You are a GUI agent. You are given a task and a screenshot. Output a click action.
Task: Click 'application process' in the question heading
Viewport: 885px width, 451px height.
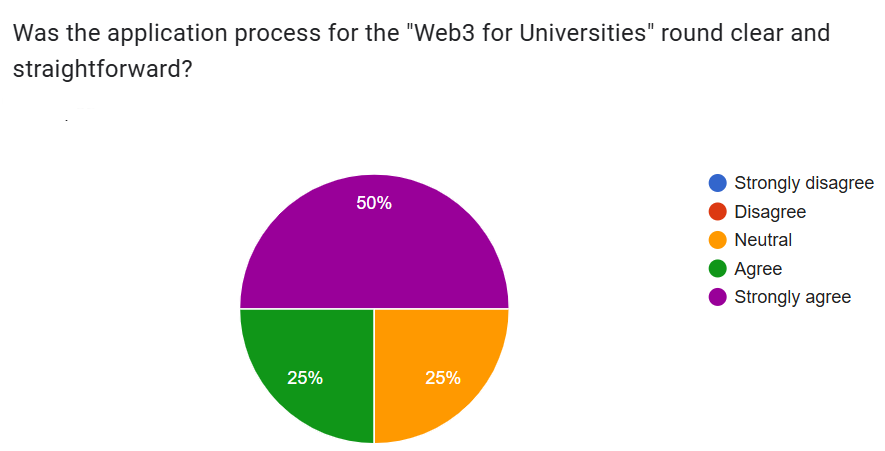212,34
